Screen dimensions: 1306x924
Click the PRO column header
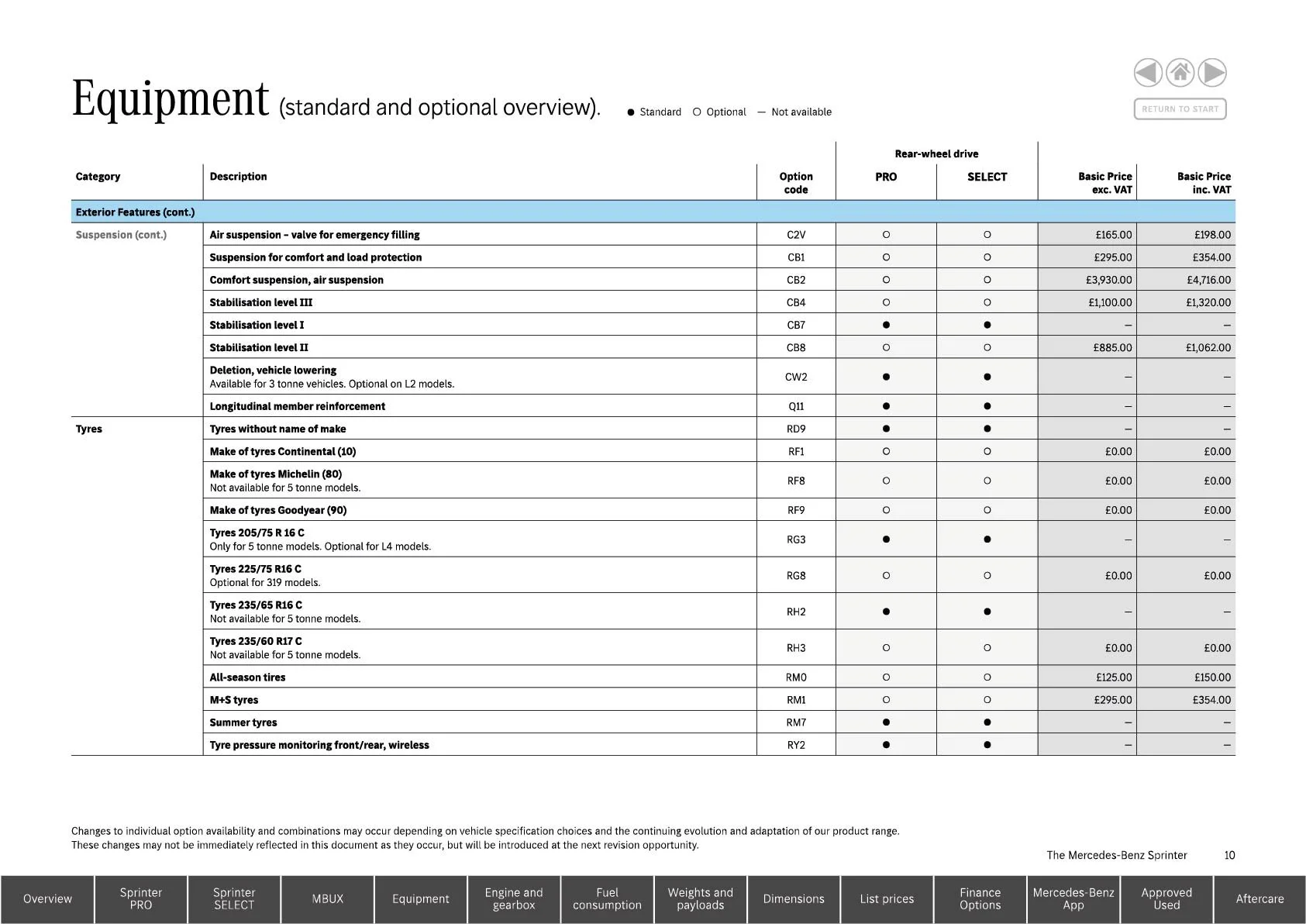886,177
